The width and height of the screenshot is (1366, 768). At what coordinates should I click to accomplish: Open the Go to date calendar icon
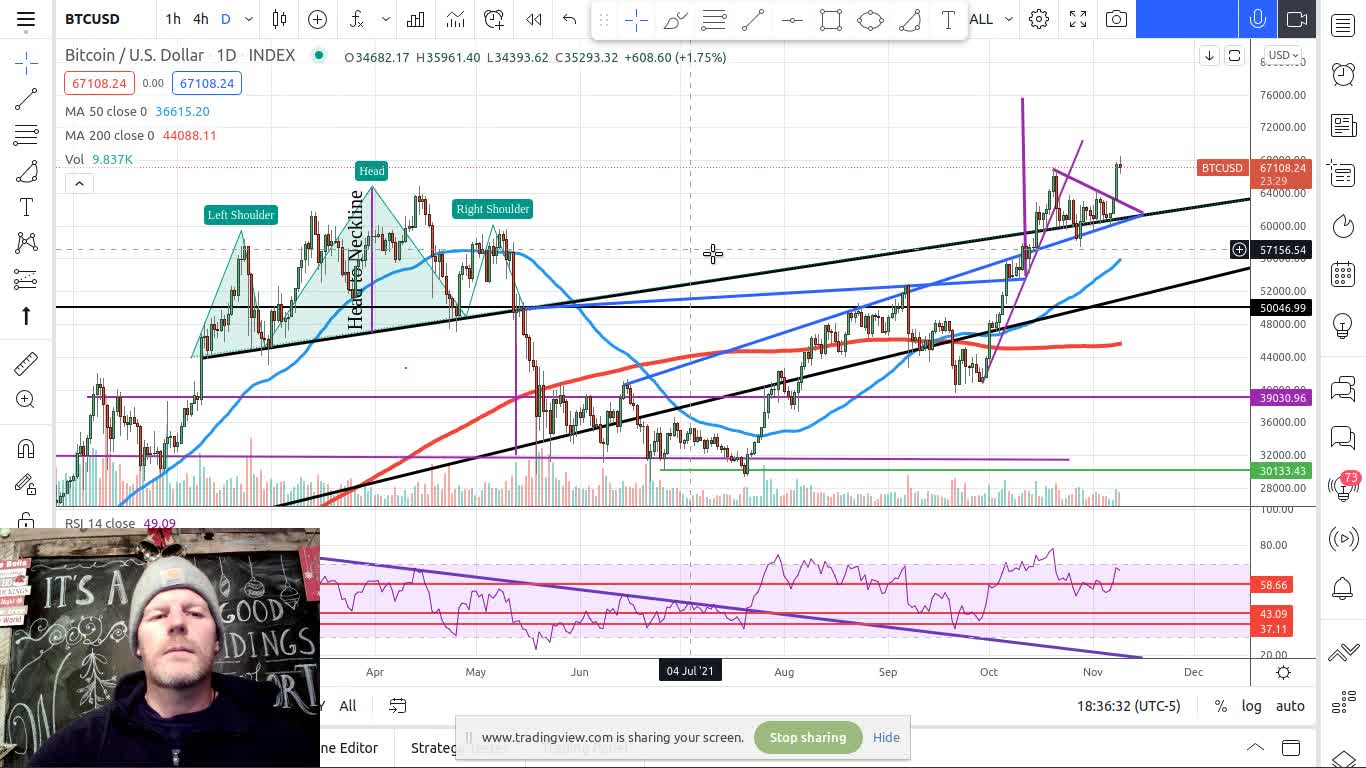[397, 706]
